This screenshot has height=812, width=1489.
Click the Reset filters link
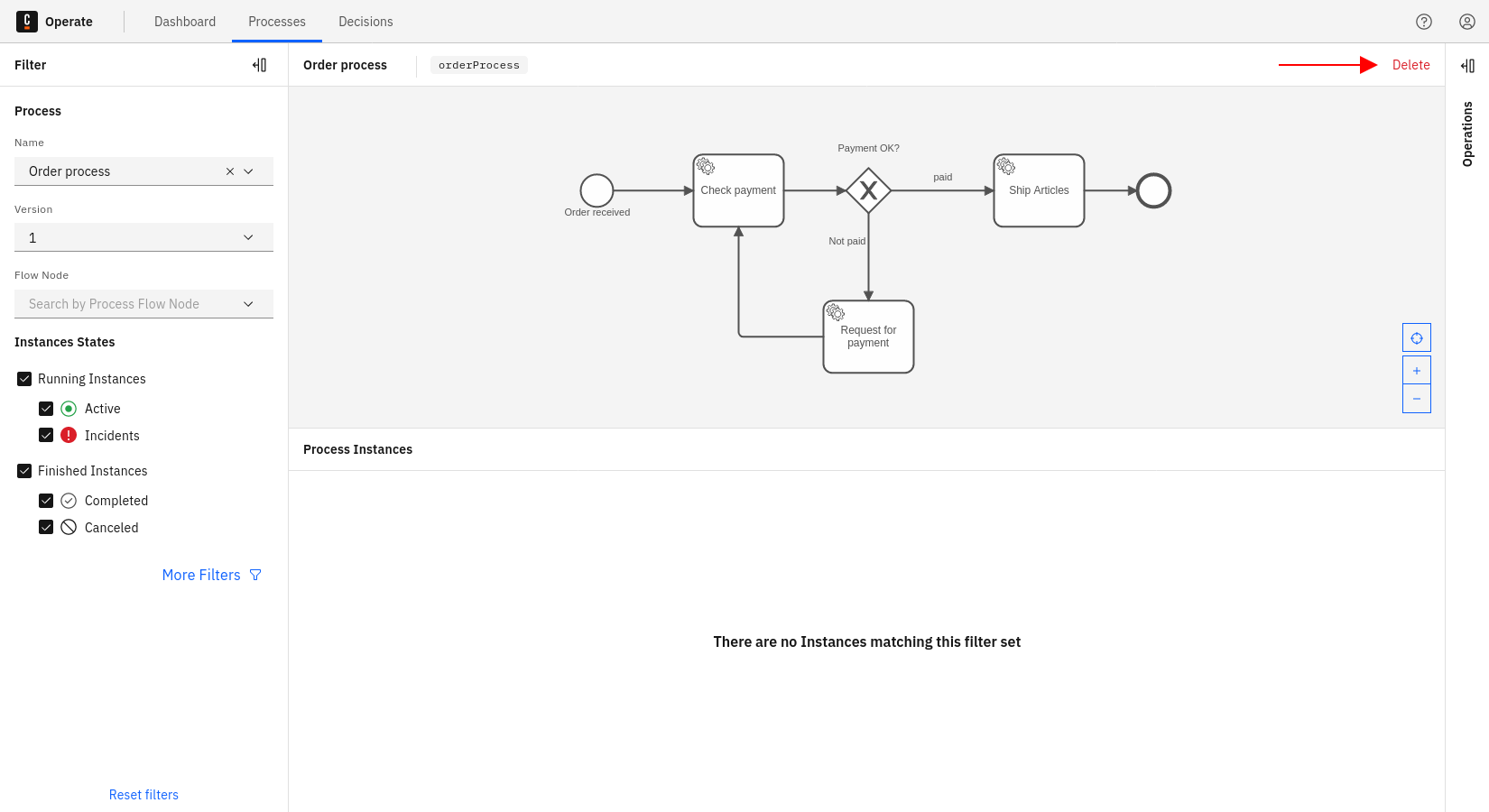pos(143,795)
